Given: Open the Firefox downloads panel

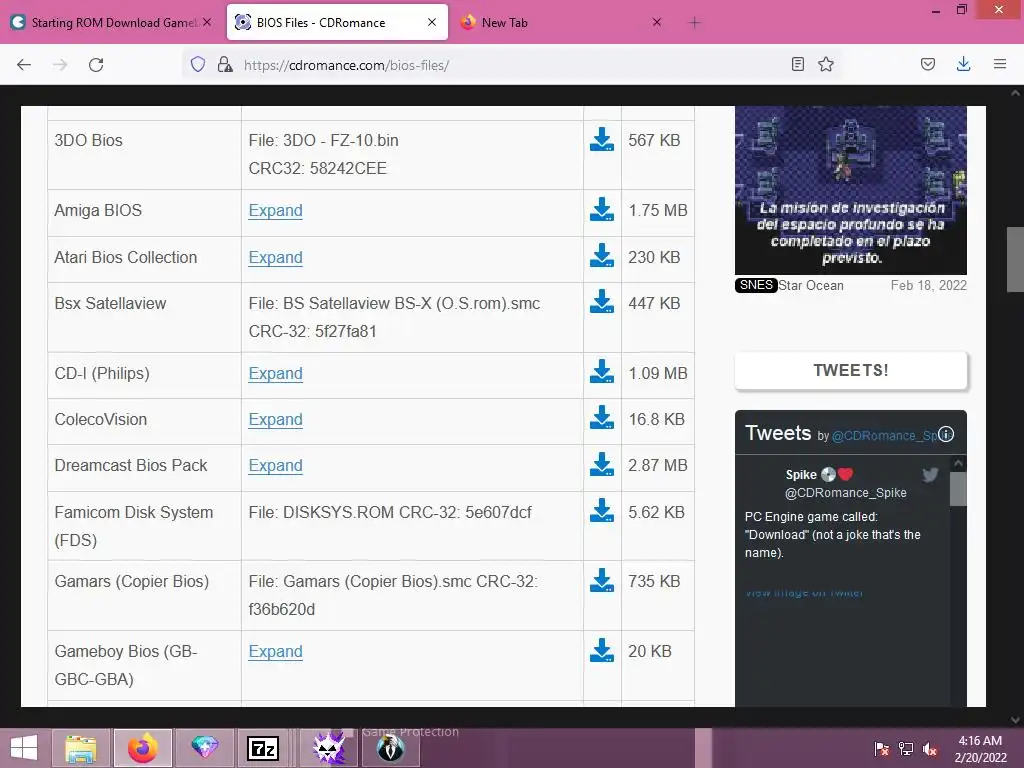Looking at the screenshot, I should [963, 64].
